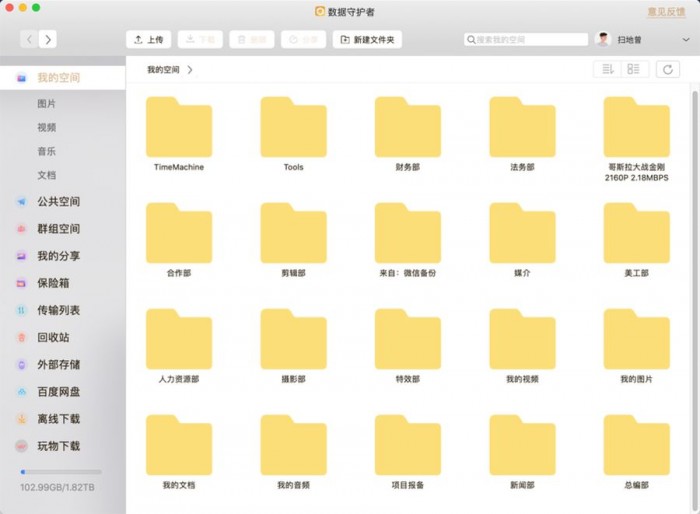Open the 来自：微信备份 folder

(408, 233)
